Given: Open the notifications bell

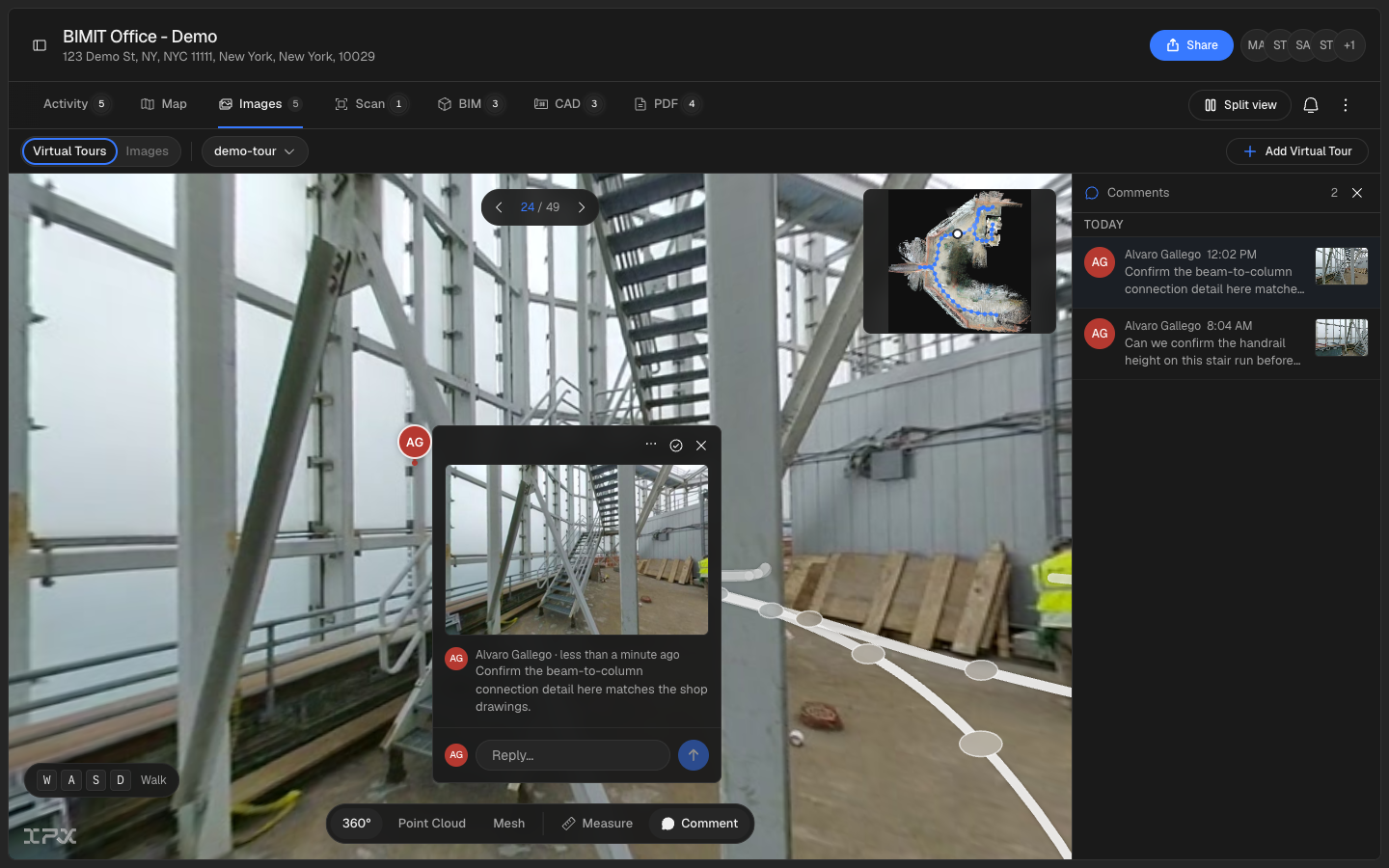Looking at the screenshot, I should pos(1311,105).
